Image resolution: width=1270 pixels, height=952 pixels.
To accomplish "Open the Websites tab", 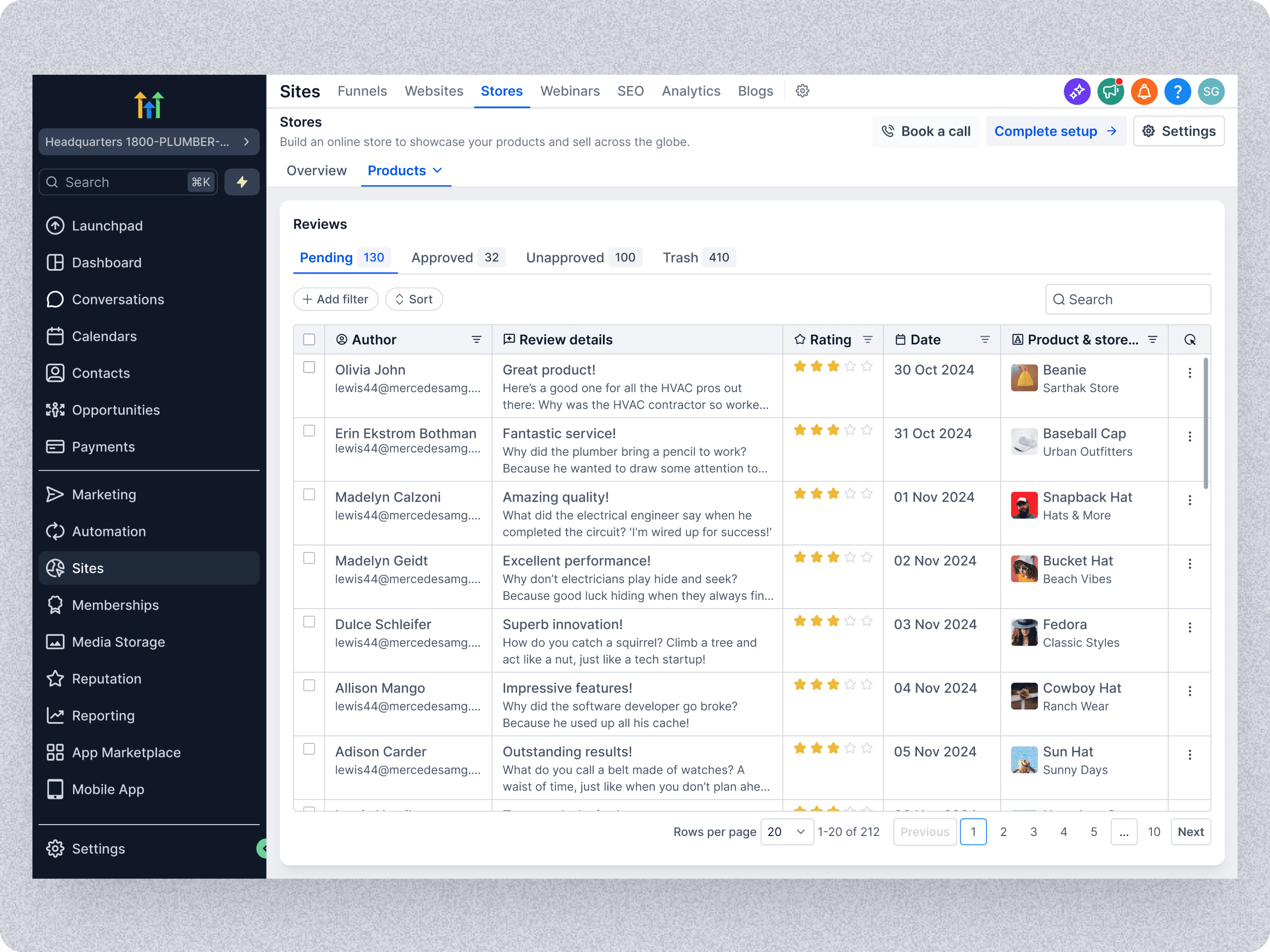I will pyautogui.click(x=434, y=91).
